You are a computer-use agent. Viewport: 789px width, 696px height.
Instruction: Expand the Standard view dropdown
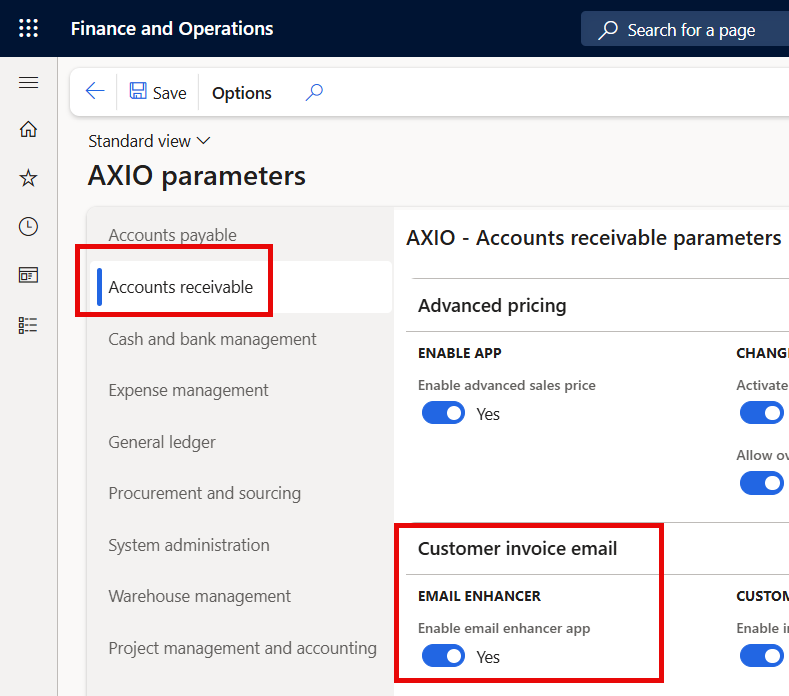click(149, 141)
